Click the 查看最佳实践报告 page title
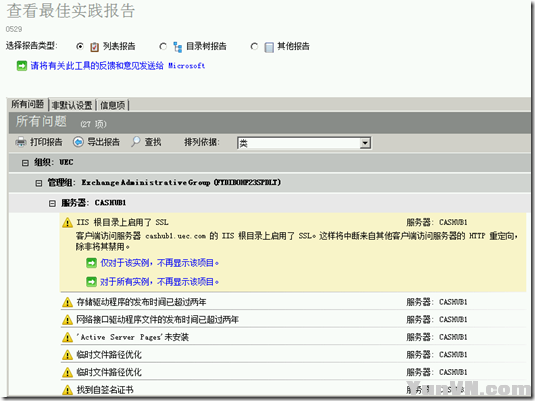The width and height of the screenshot is (535, 401). click(x=71, y=11)
